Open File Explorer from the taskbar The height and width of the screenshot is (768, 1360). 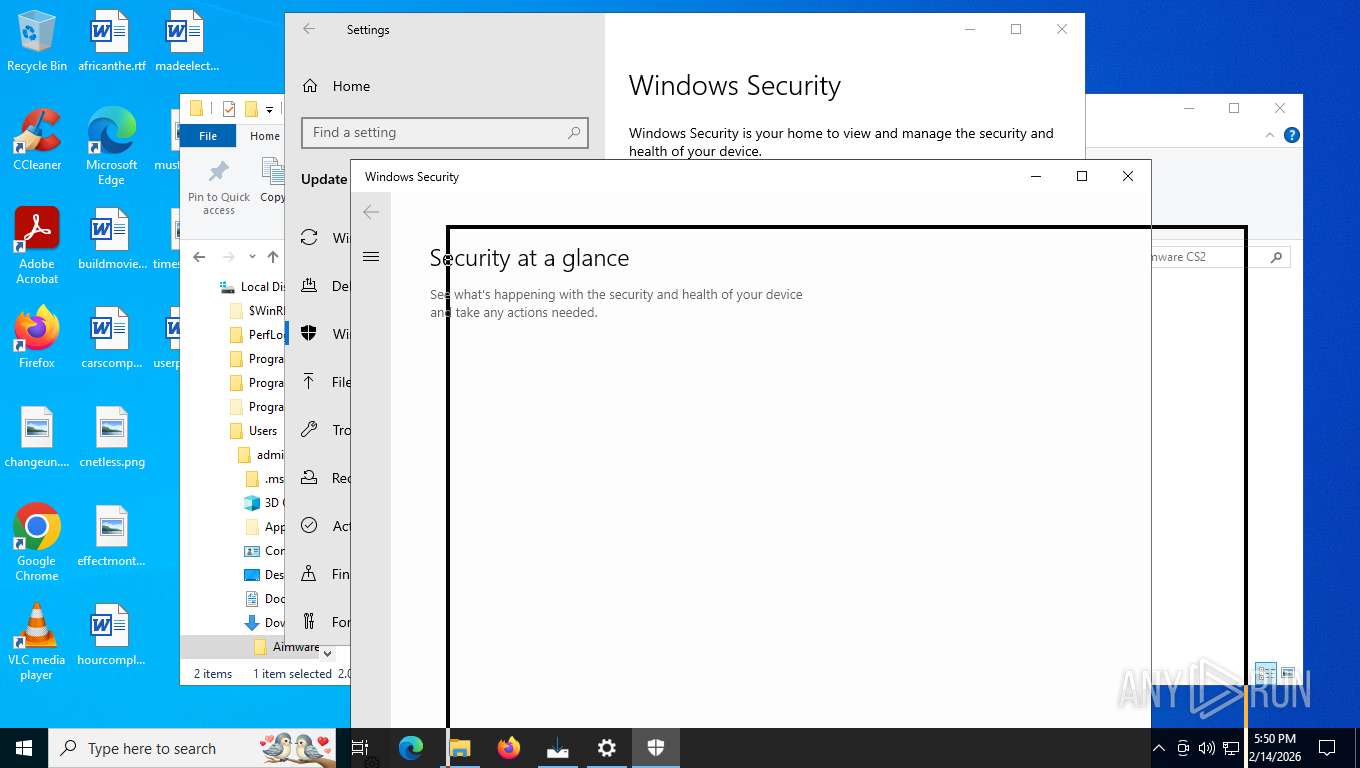click(459, 748)
